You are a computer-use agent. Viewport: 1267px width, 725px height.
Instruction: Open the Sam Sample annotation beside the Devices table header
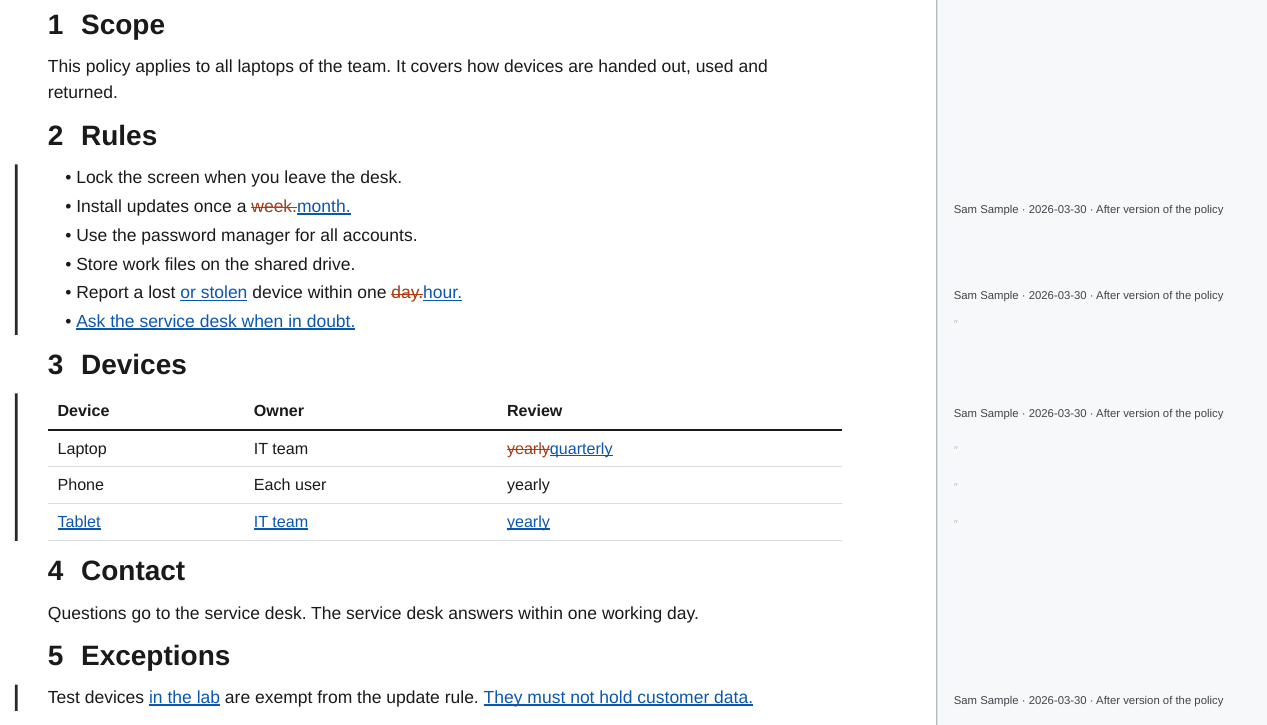(x=1088, y=413)
